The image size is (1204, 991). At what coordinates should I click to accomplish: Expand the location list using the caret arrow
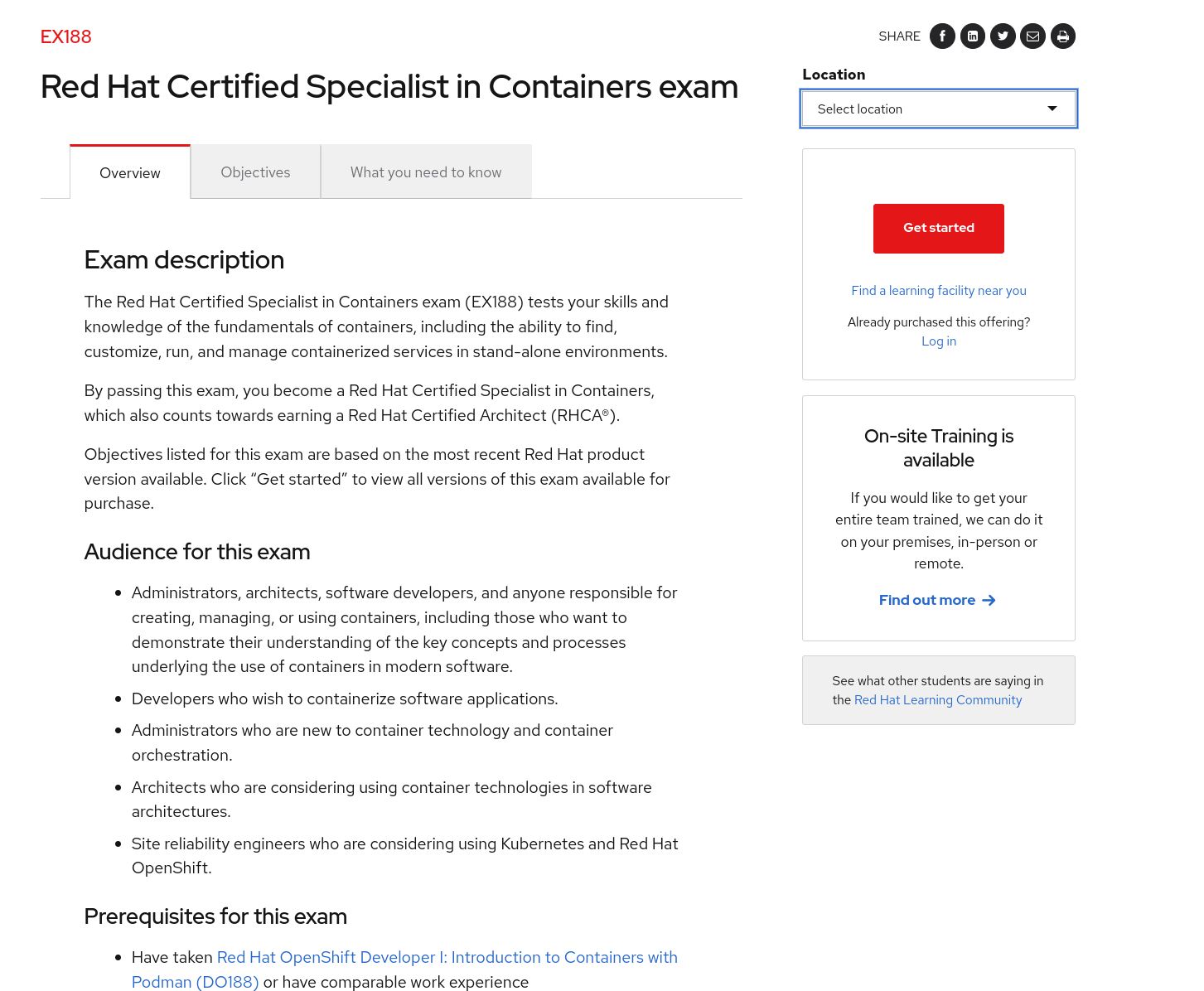pos(1052,109)
